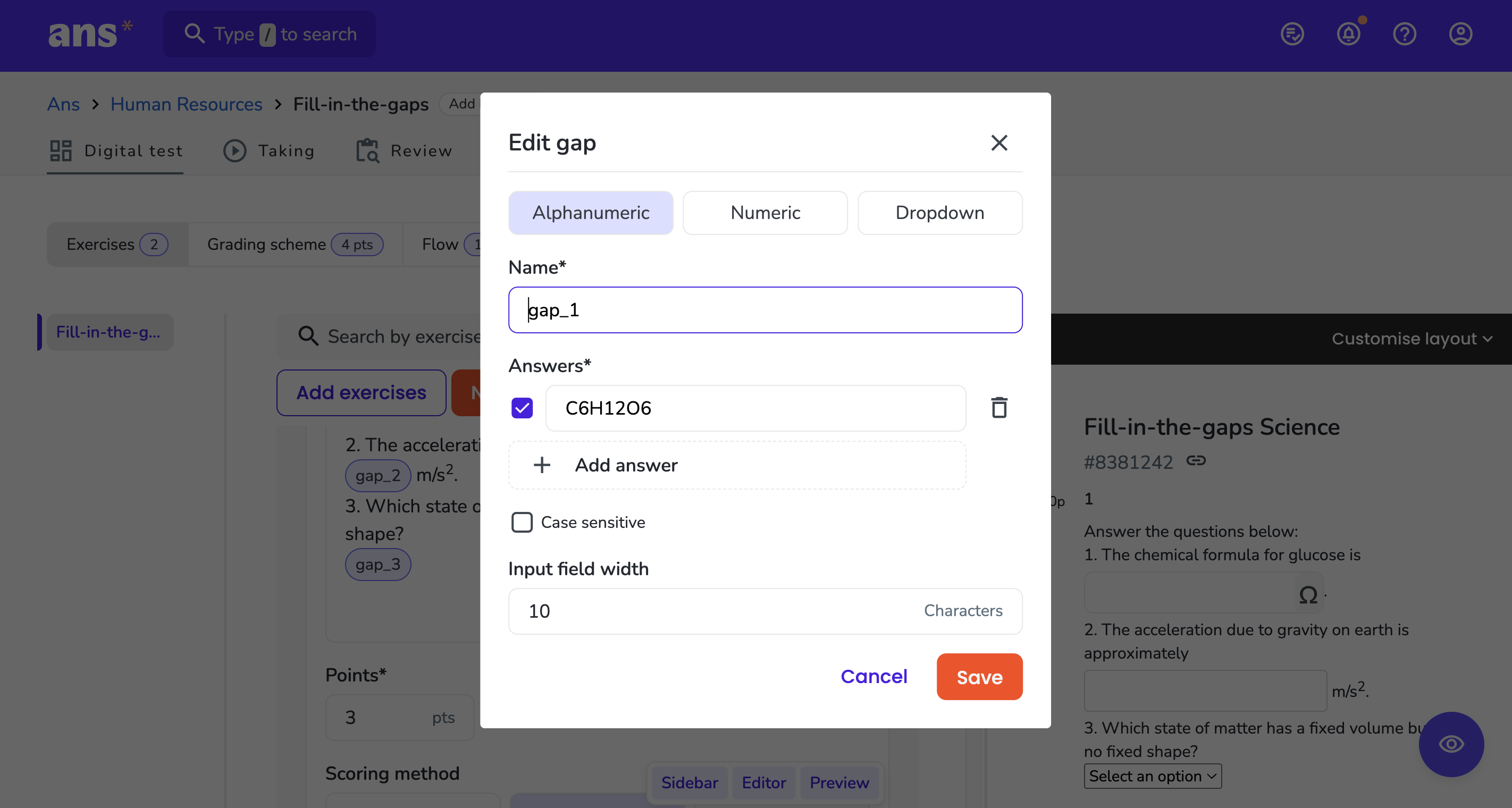
Task: Click the Taking play icon
Action: tap(235, 151)
